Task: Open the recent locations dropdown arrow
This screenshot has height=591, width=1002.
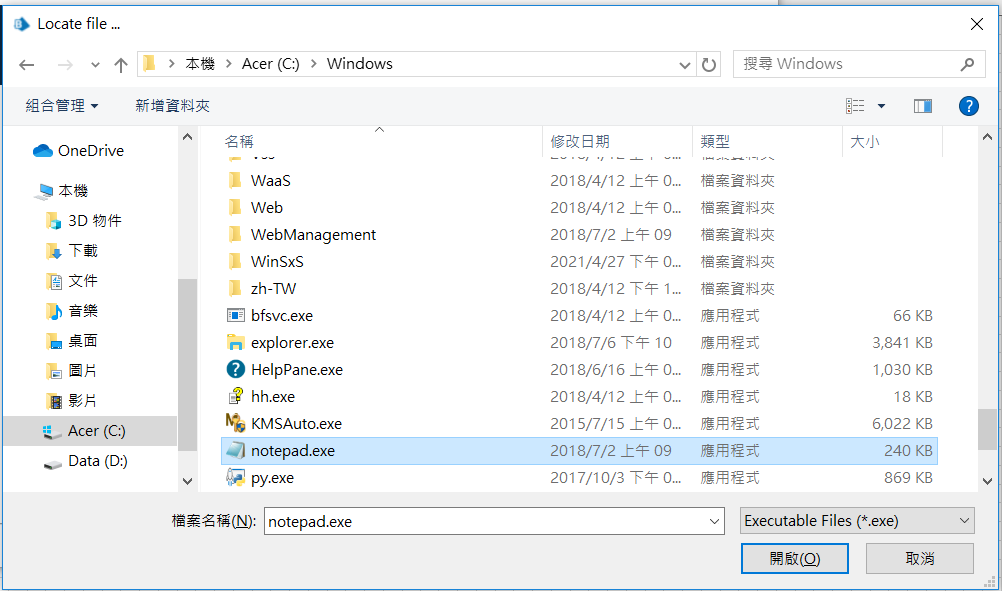Action: pyautogui.click(x=95, y=65)
